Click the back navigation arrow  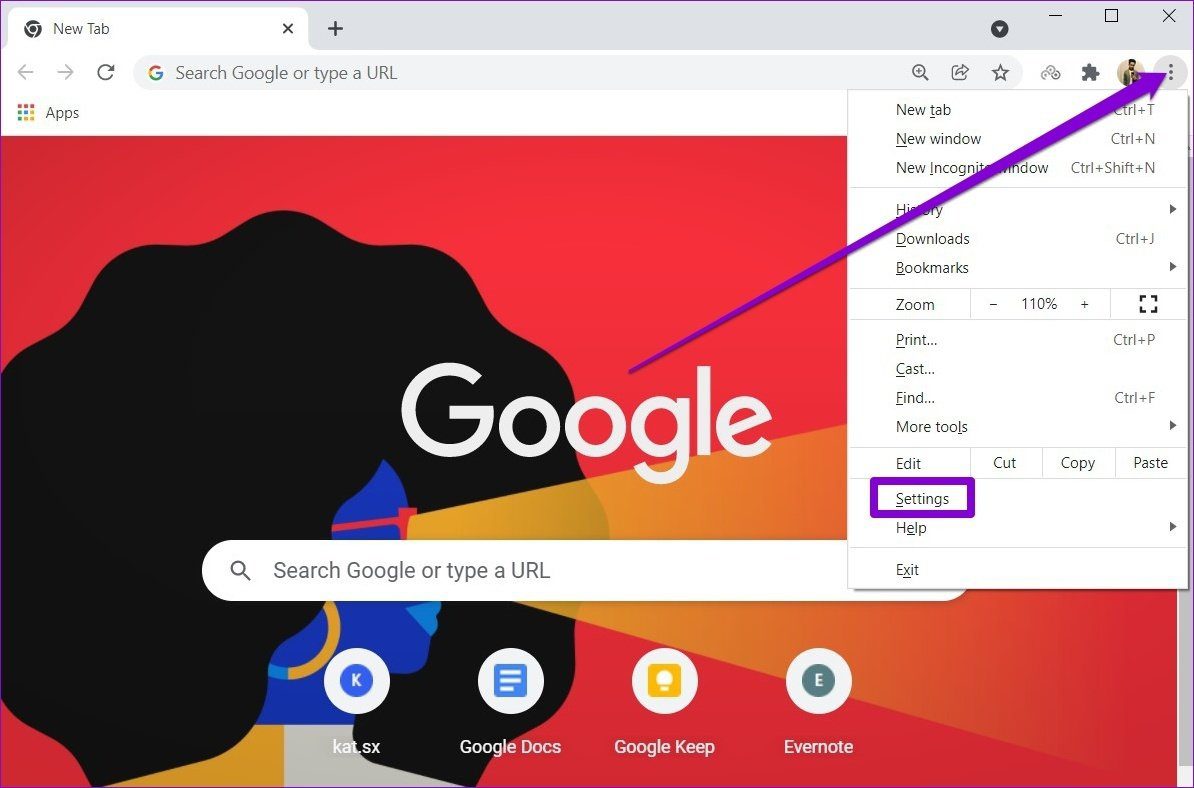point(26,72)
